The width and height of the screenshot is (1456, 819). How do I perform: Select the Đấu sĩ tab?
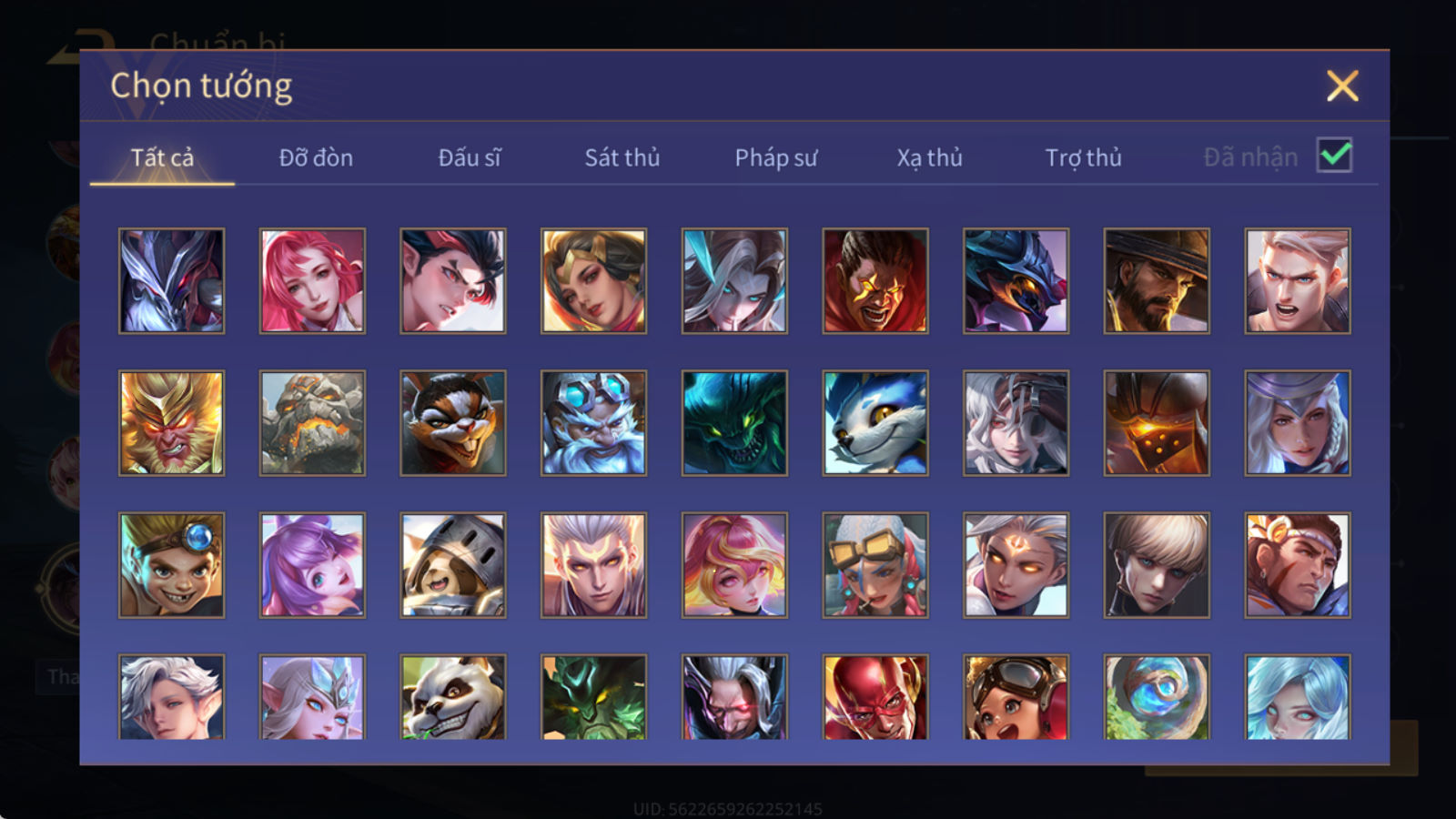point(470,158)
